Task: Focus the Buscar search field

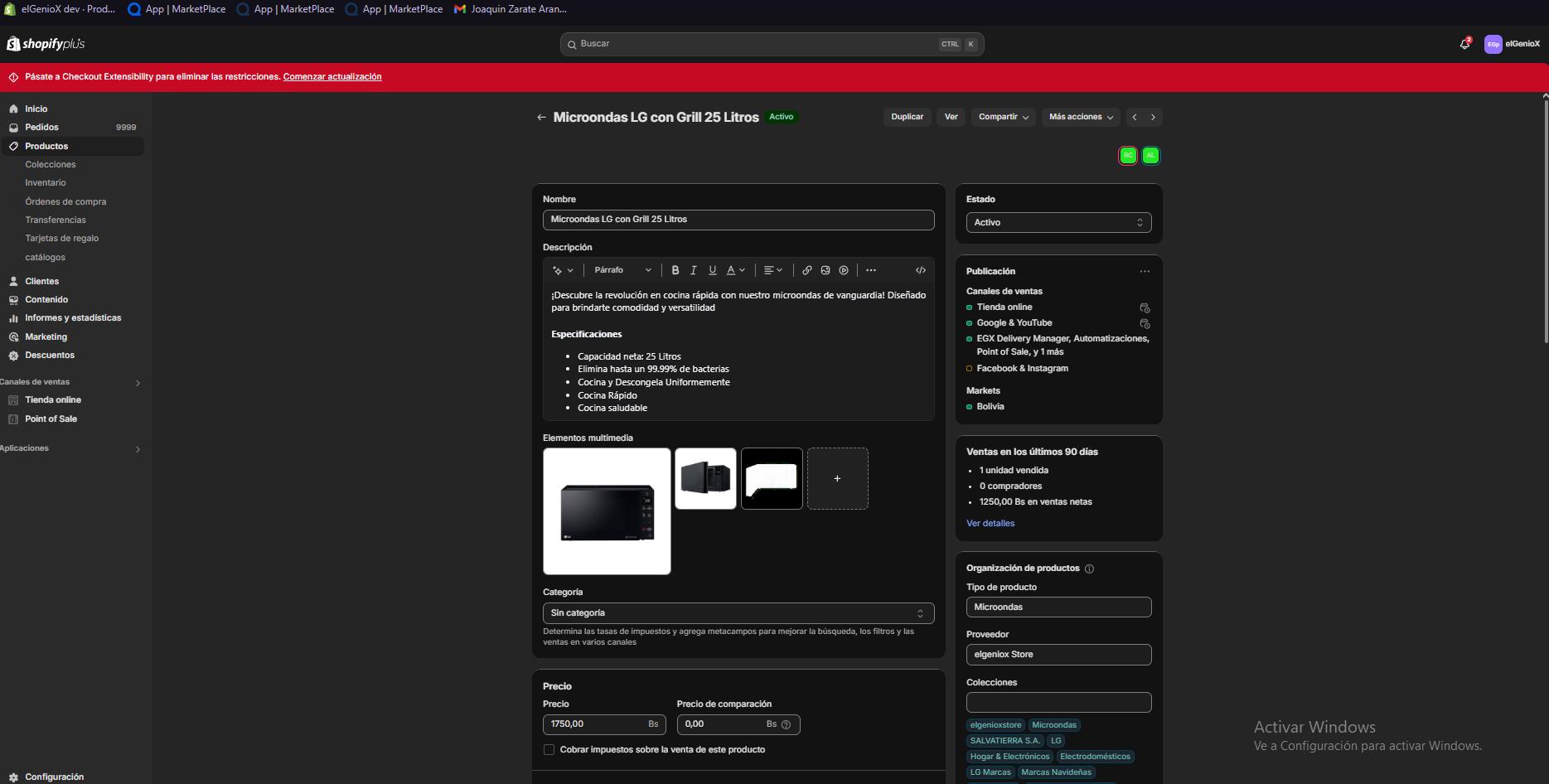Action: 772,44
